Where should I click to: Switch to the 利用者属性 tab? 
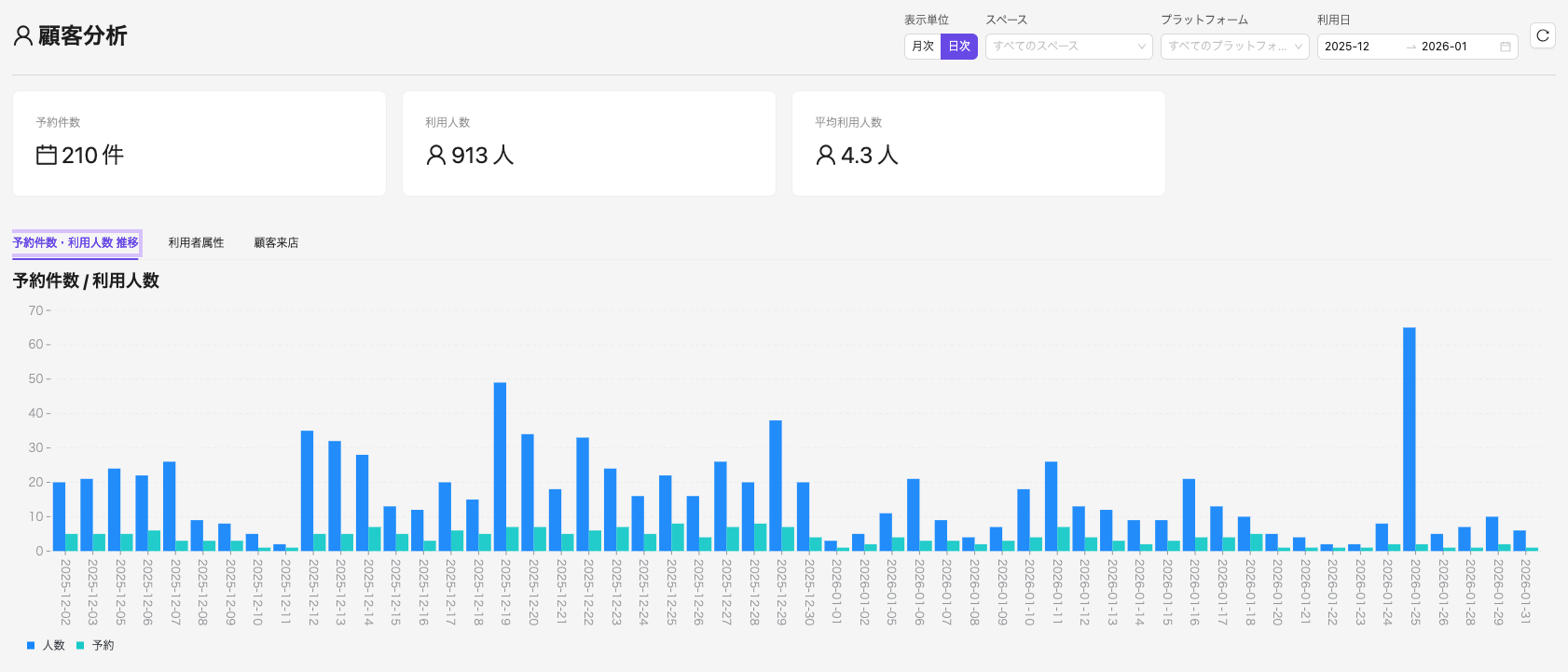coord(196,242)
